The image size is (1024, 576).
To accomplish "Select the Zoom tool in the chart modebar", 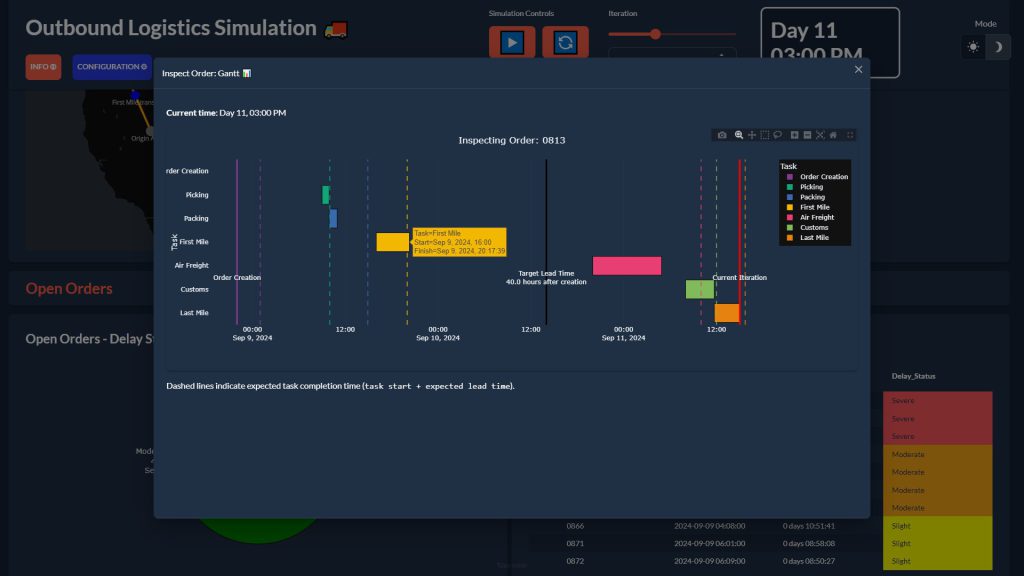I will click(x=739, y=135).
